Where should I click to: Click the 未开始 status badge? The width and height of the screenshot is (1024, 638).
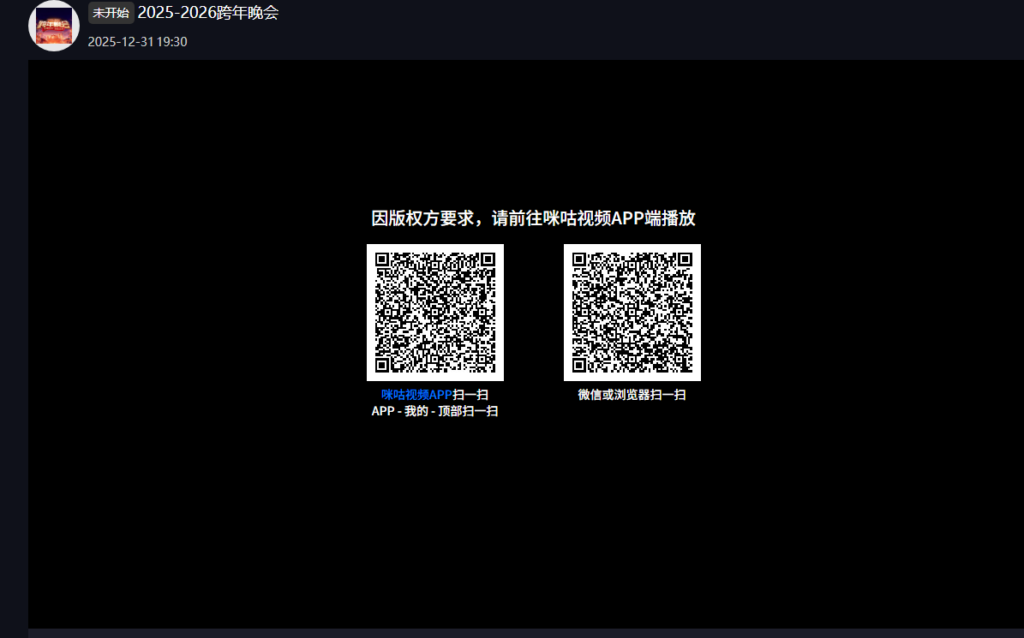110,13
